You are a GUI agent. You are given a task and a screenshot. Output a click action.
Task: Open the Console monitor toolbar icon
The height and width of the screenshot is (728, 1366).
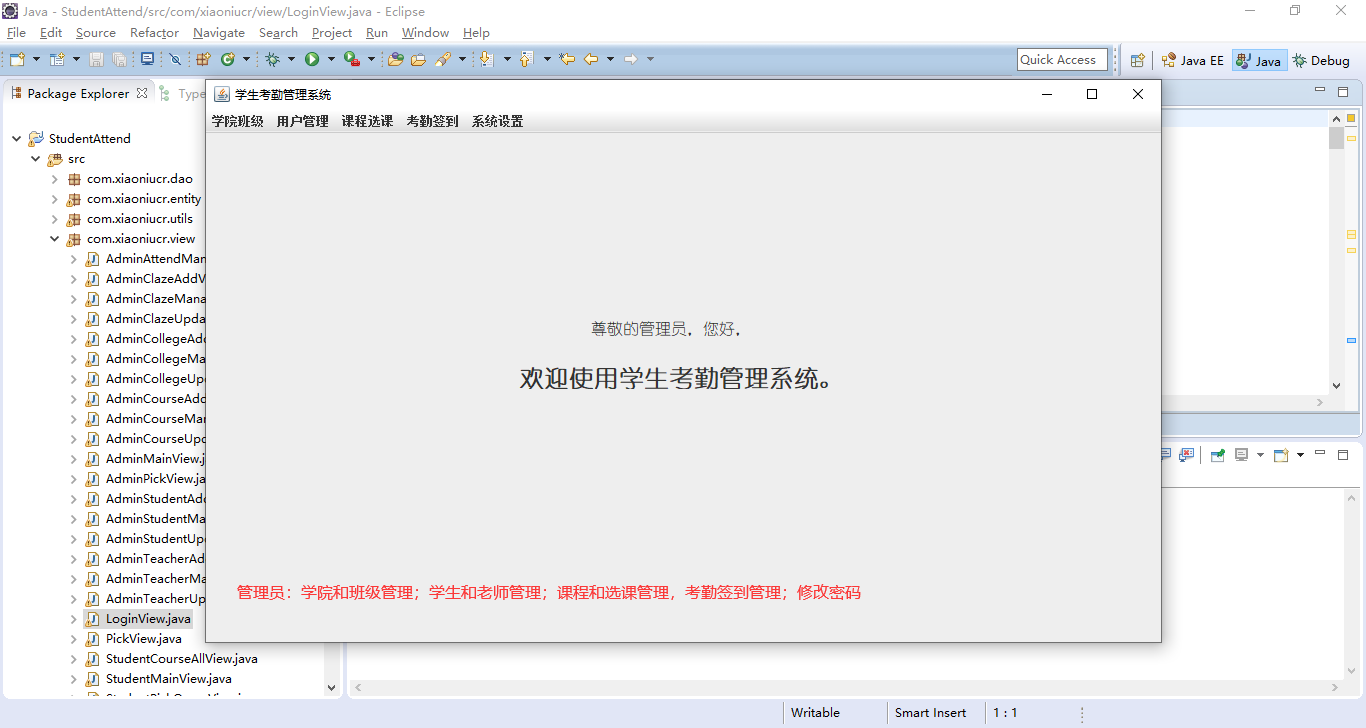[147, 59]
